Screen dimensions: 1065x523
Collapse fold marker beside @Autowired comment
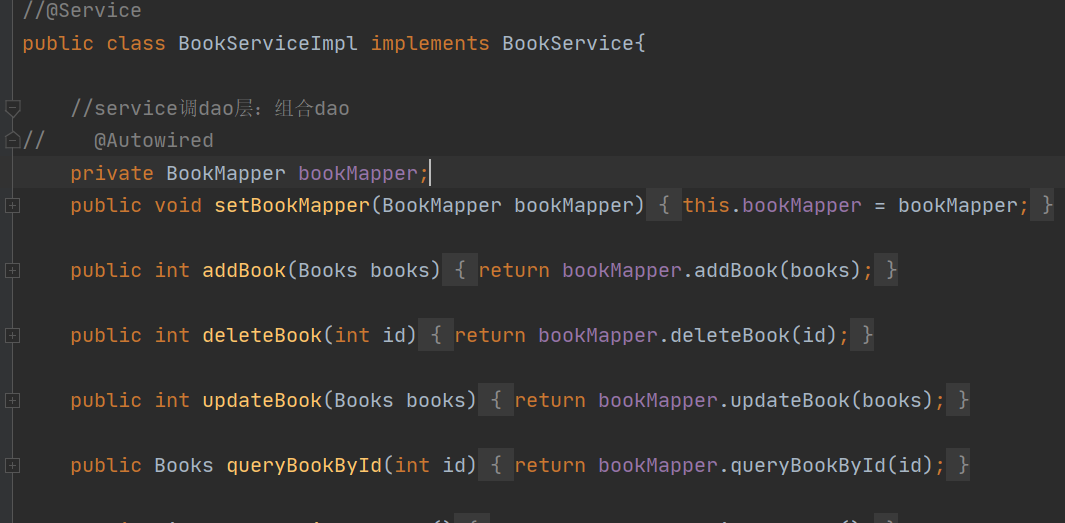point(12,141)
